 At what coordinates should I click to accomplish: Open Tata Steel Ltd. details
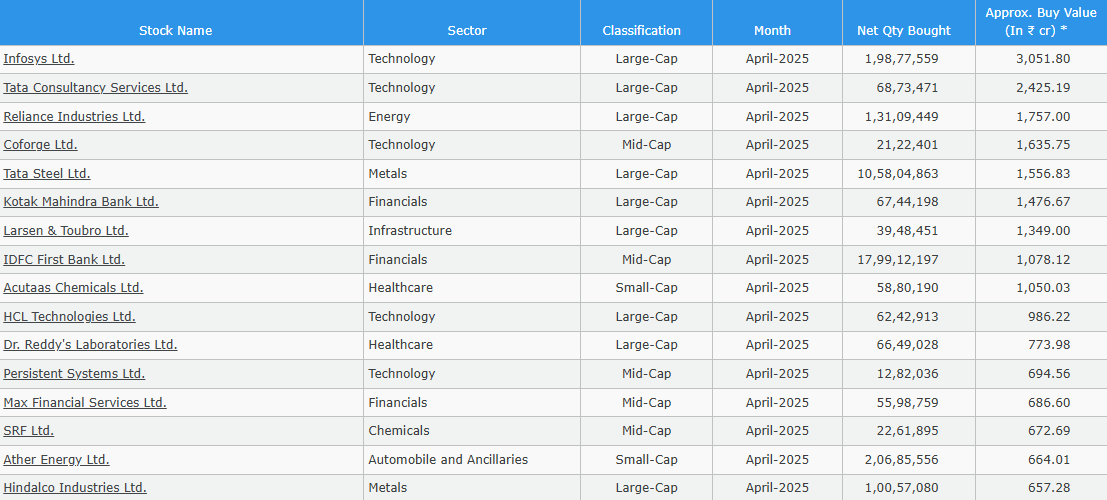47,174
